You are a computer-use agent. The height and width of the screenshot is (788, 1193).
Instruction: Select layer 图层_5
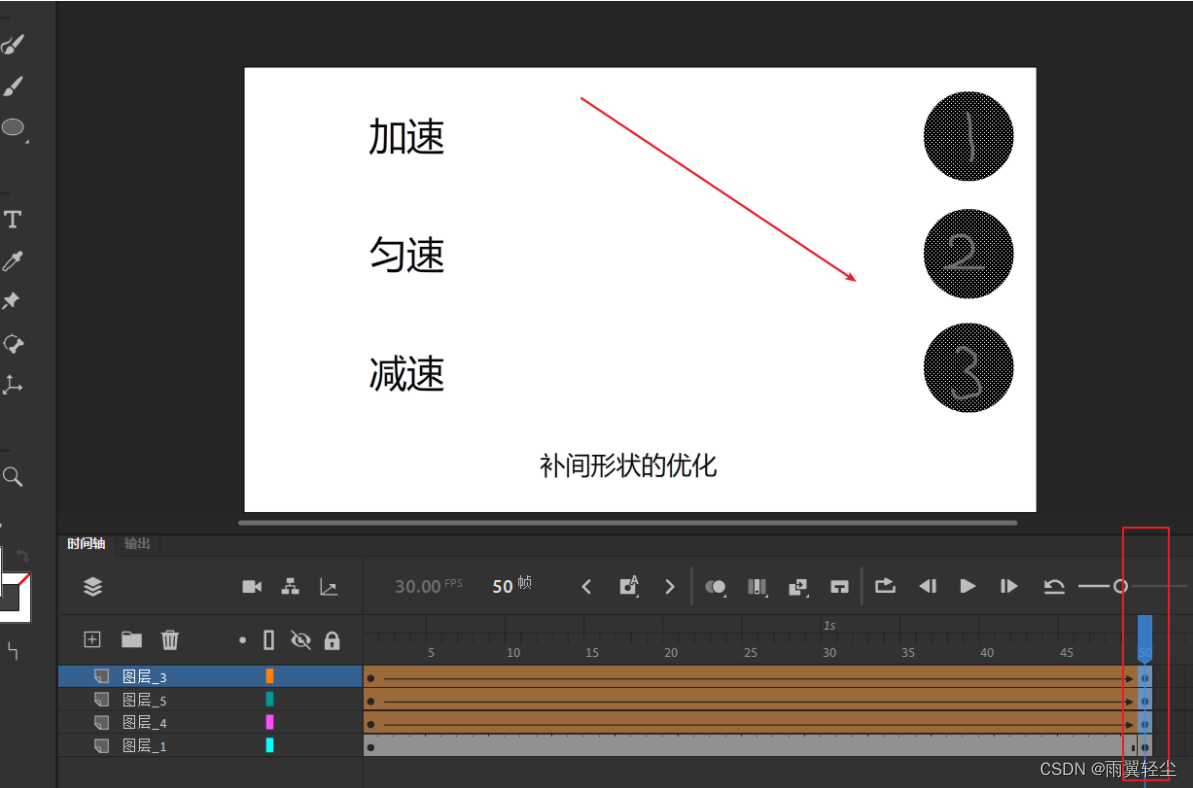(210, 699)
